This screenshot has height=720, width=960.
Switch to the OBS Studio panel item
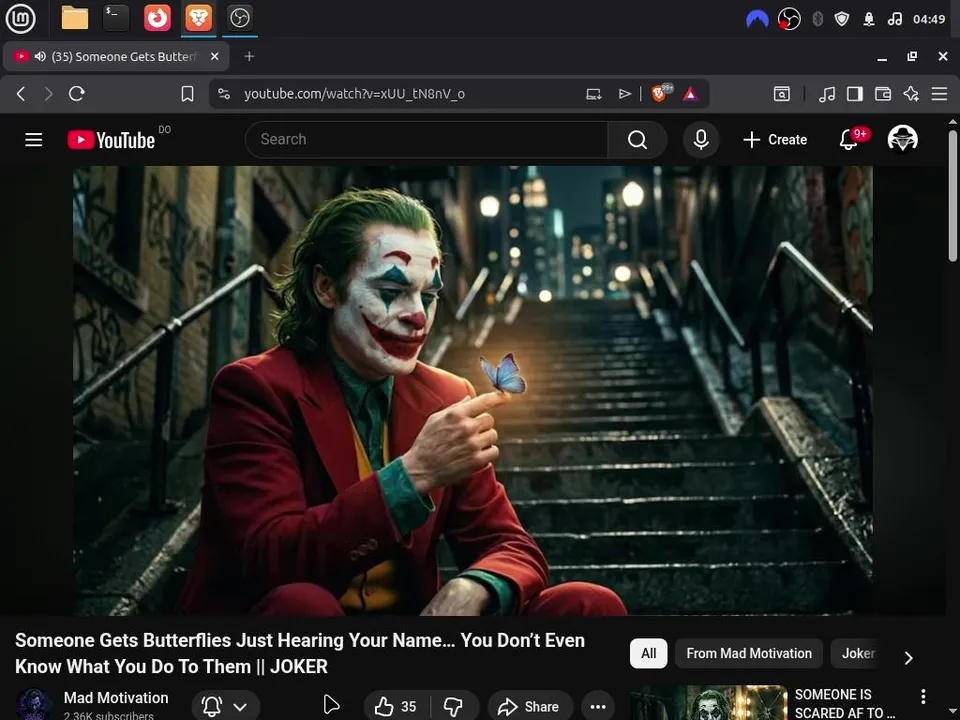point(239,18)
